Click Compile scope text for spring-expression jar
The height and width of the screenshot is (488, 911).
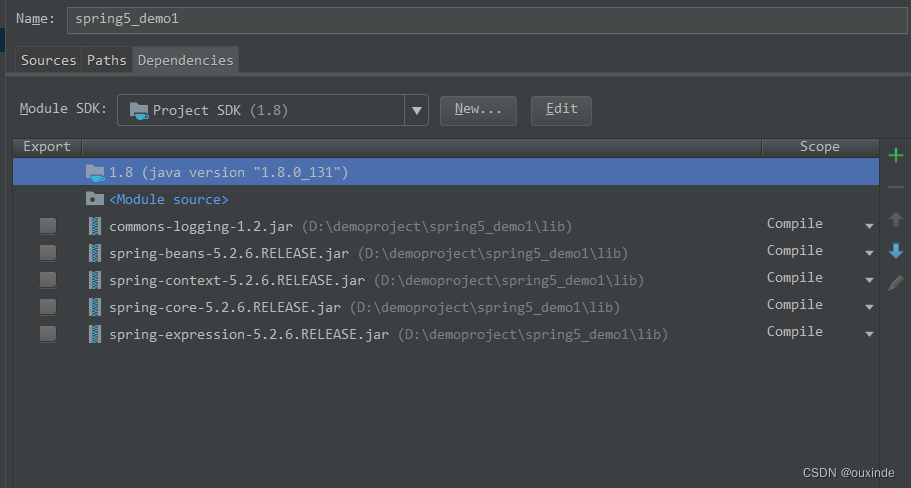[794, 332]
